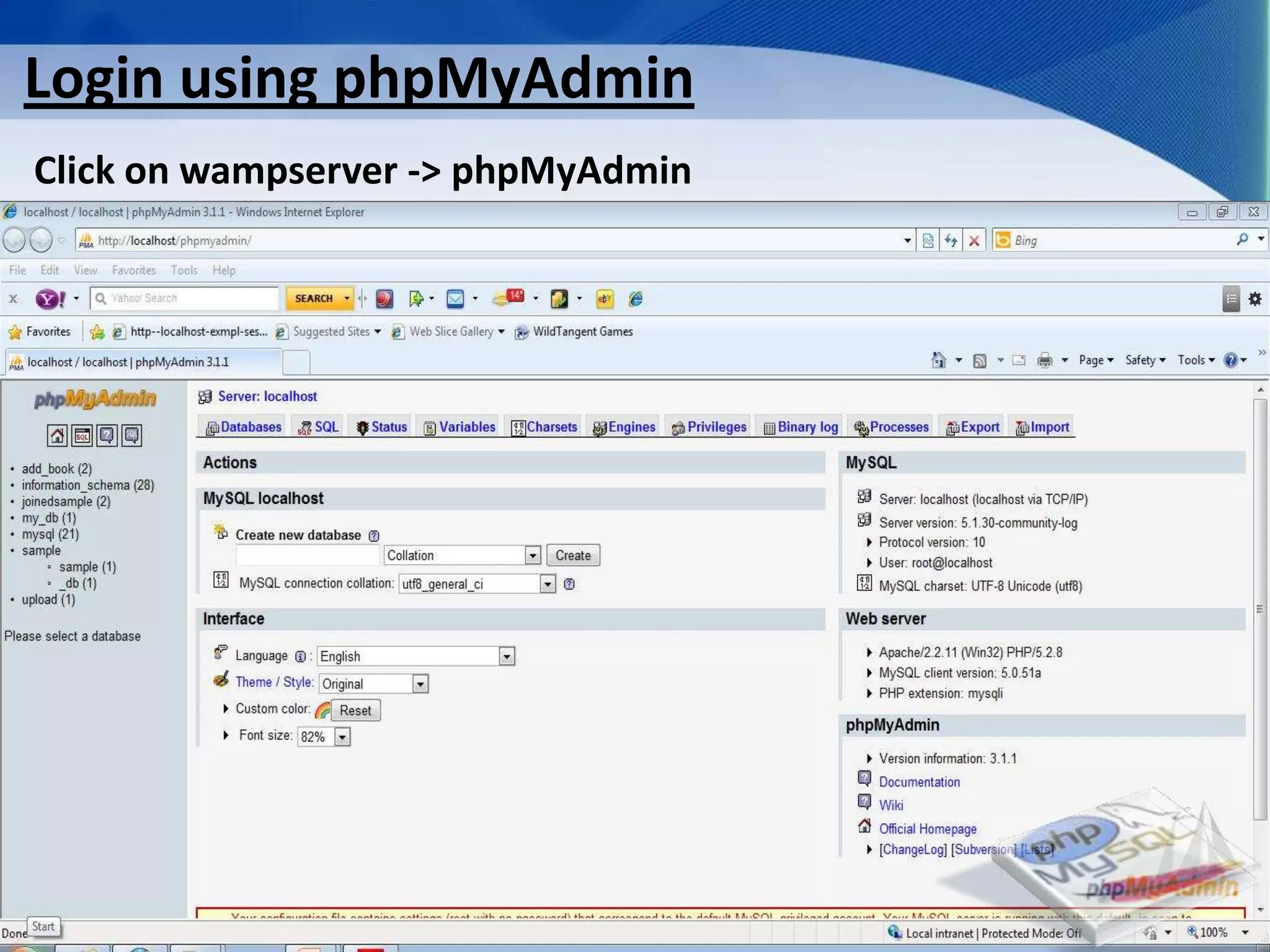Click the IE refresh icon

[x=951, y=240]
